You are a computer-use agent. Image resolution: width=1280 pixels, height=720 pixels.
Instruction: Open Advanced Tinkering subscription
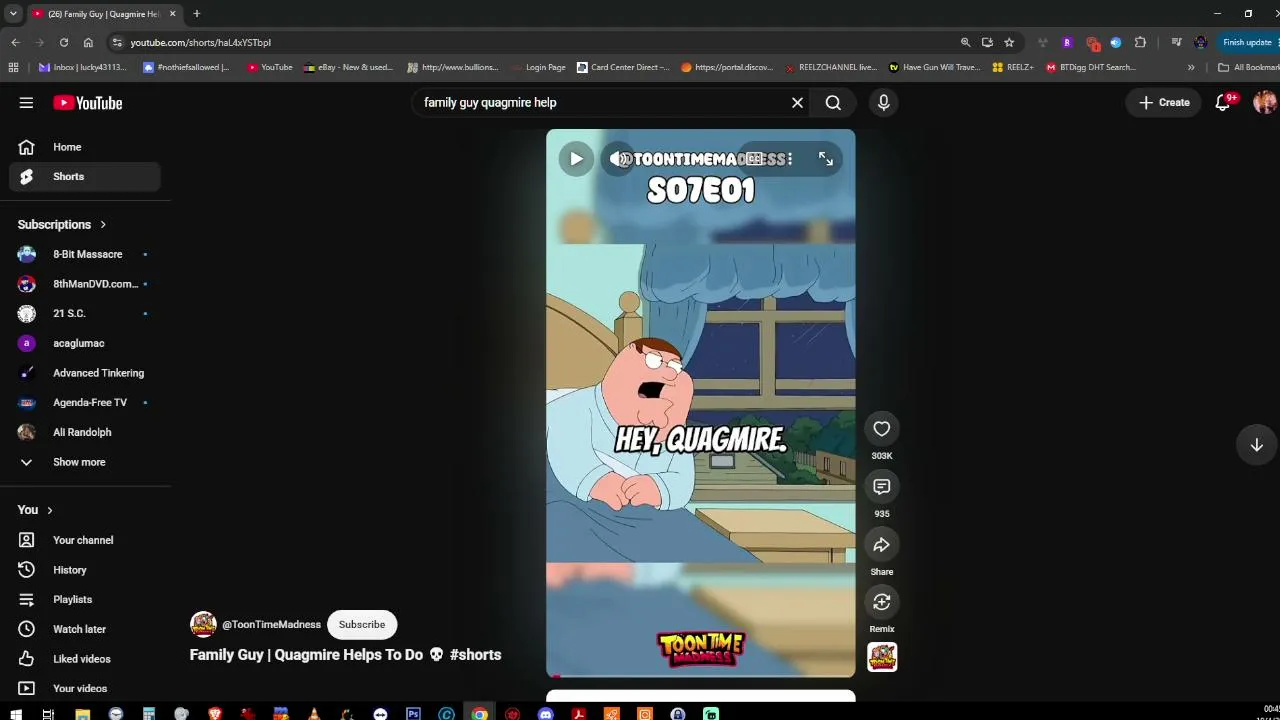[x=86, y=373]
